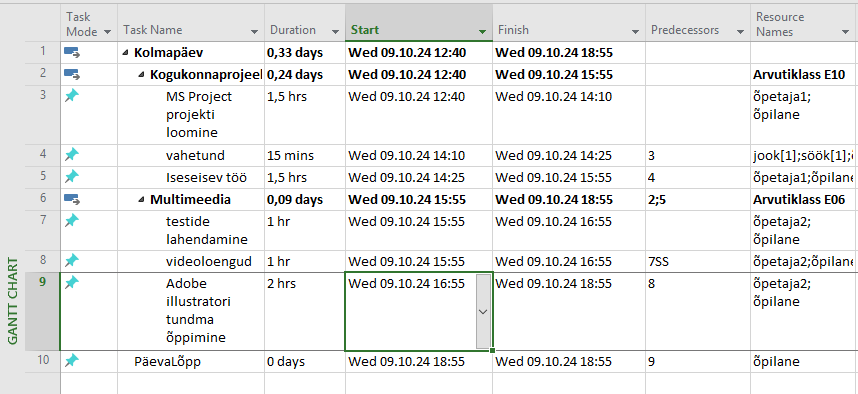This screenshot has height=394, width=858.
Task: Open Duration column filter dropdown
Action: click(334, 32)
